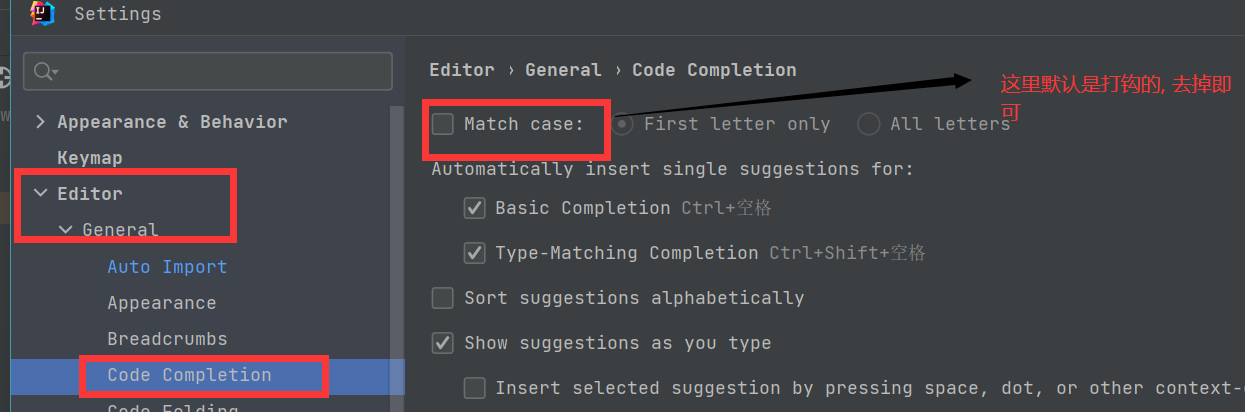Image resolution: width=1245 pixels, height=412 pixels.
Task: Click the IntelliJ IDEA logo icon
Action: tap(41, 13)
